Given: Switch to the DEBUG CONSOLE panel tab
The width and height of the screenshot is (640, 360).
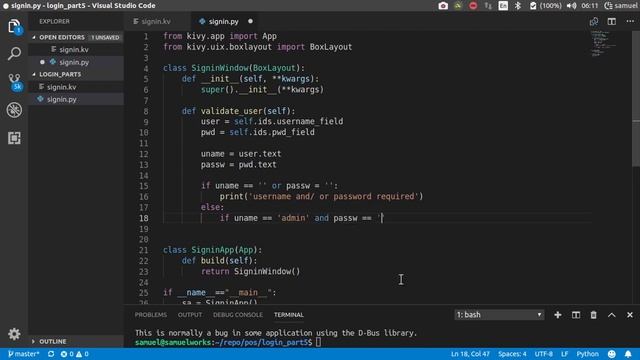Looking at the screenshot, I should (238, 315).
